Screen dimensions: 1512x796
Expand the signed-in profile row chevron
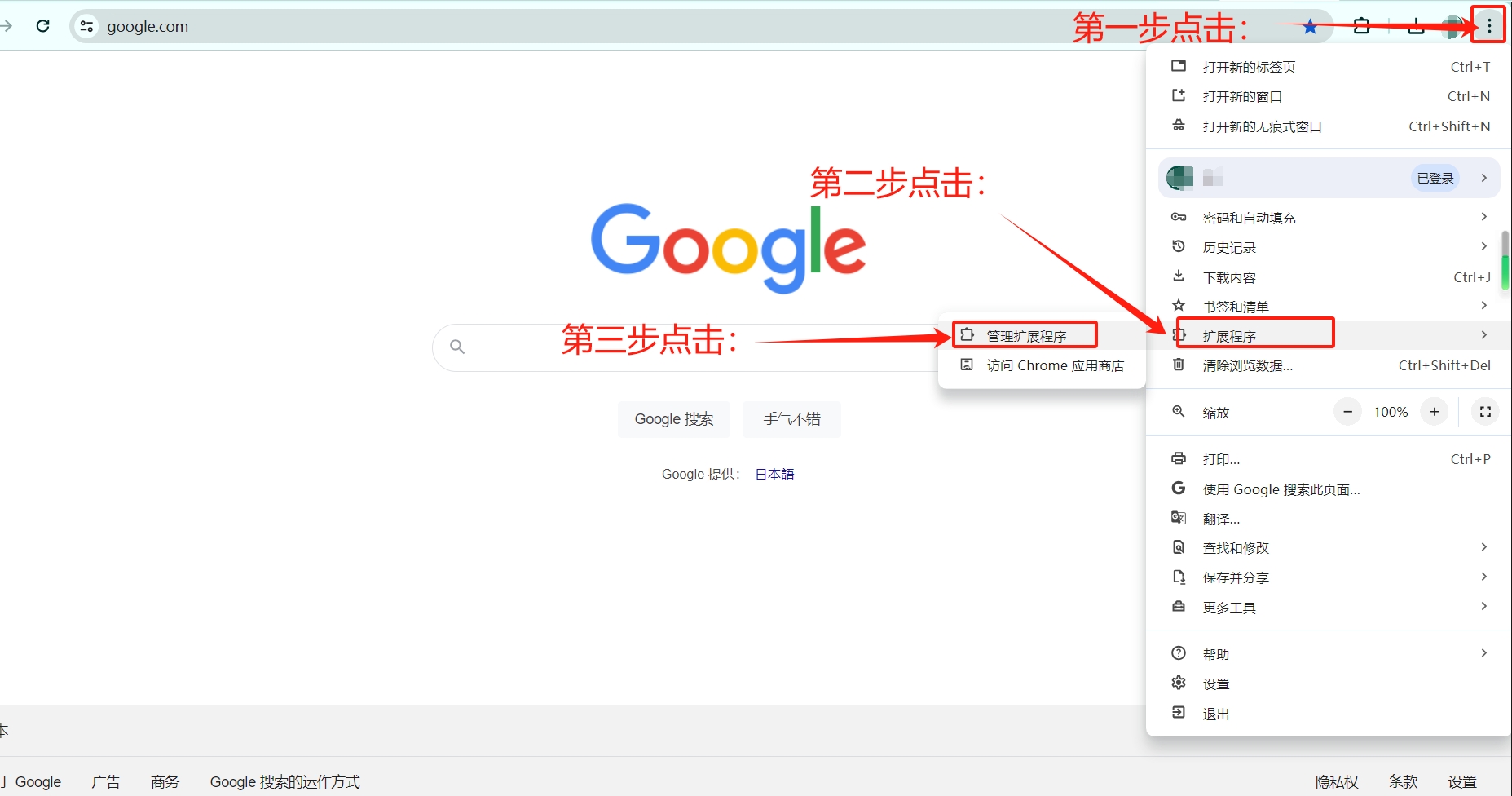1484,178
